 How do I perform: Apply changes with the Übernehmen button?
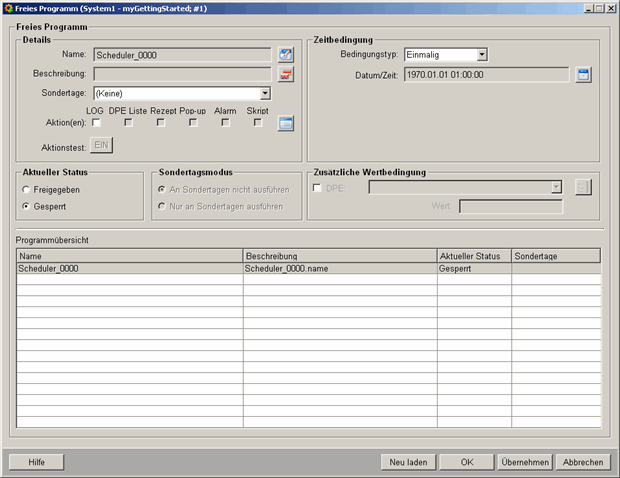tap(524, 462)
